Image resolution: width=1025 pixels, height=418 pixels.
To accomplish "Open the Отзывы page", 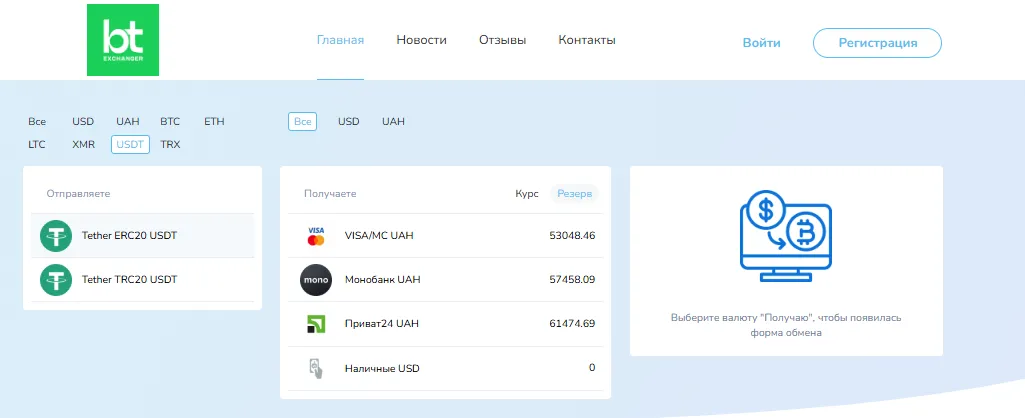I will coord(503,40).
